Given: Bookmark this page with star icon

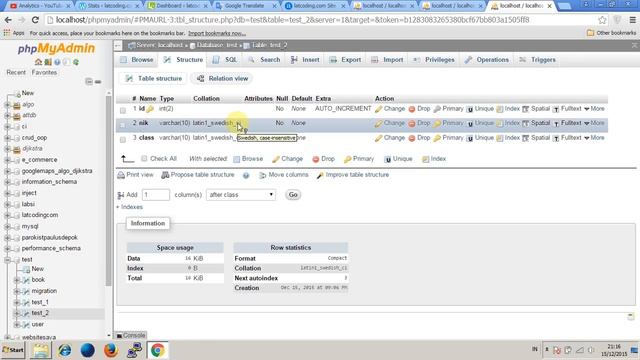Looking at the screenshot, I should coord(602,20).
